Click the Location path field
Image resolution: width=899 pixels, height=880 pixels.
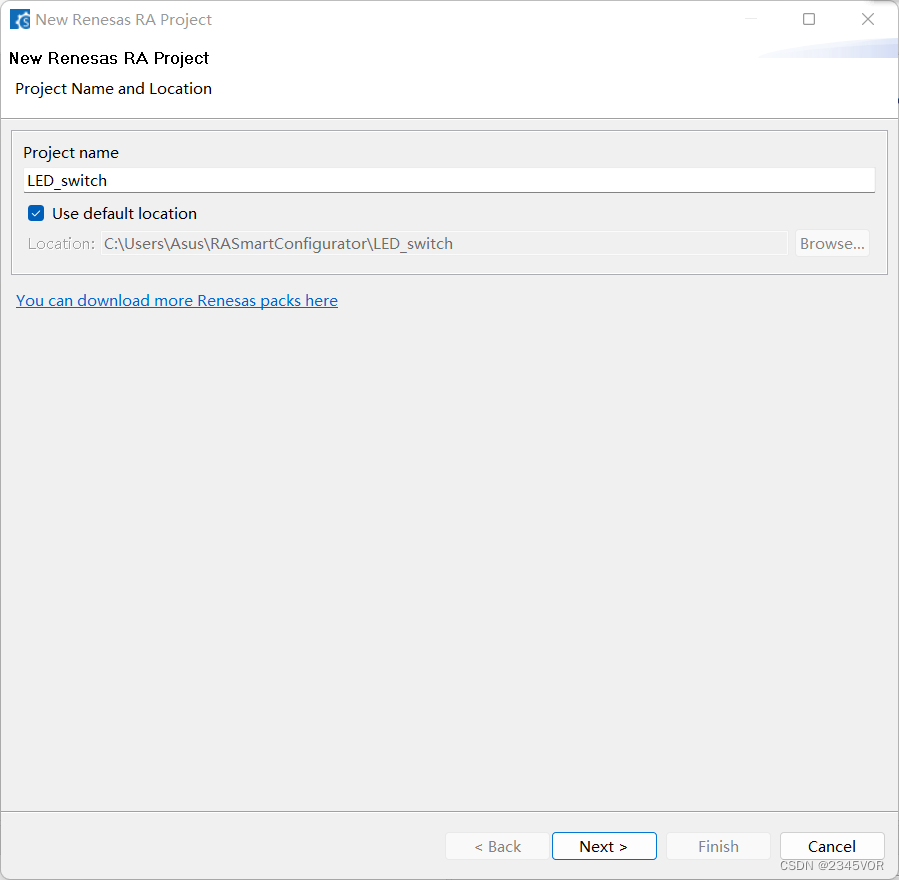(x=444, y=244)
